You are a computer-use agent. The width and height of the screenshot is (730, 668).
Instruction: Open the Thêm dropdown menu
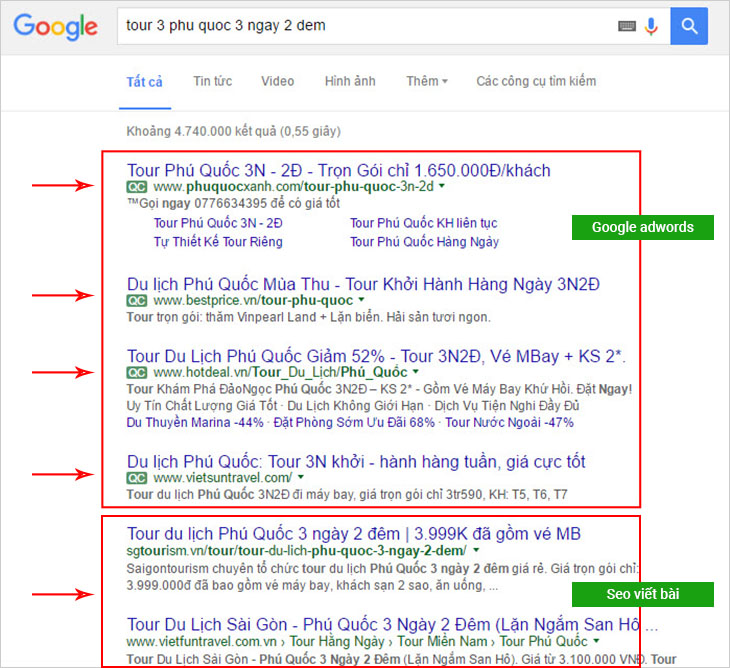tap(427, 81)
